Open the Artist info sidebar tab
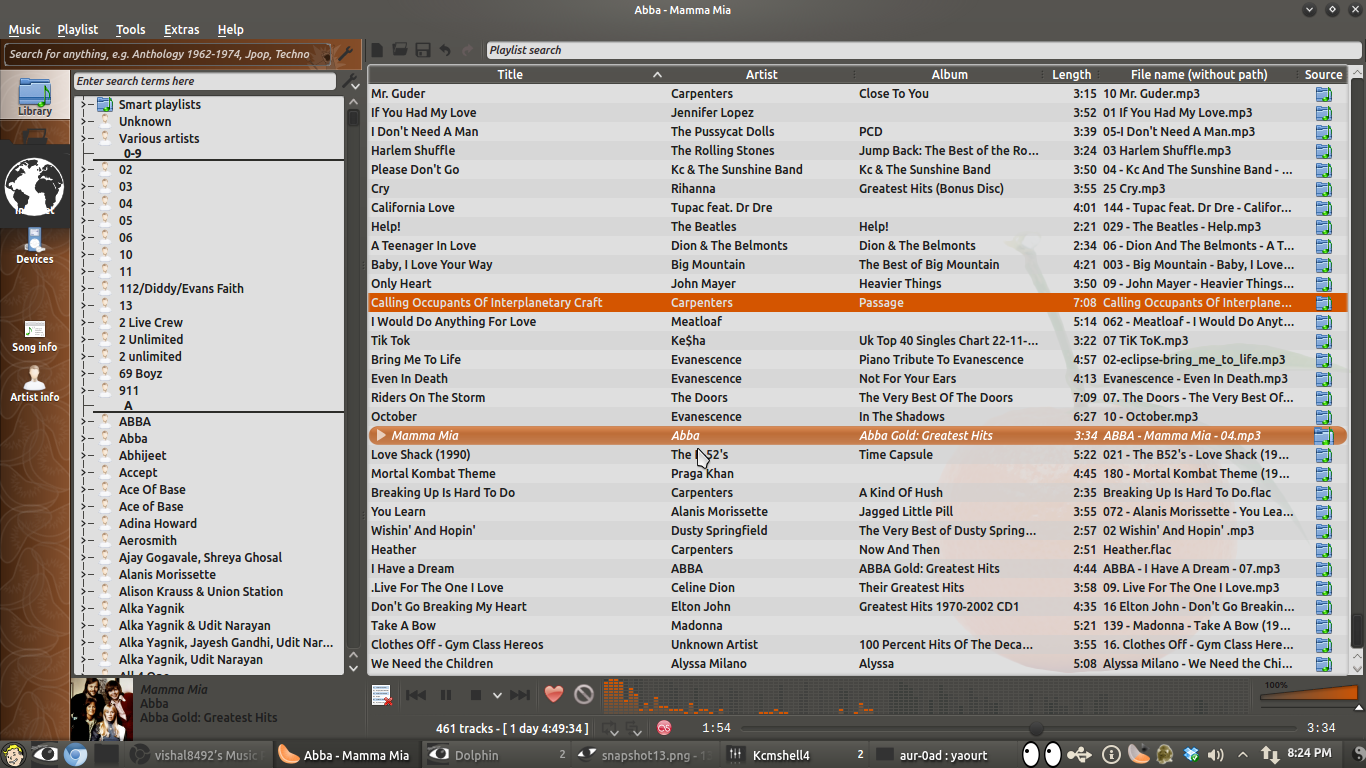The width and height of the screenshot is (1366, 768). (x=35, y=384)
